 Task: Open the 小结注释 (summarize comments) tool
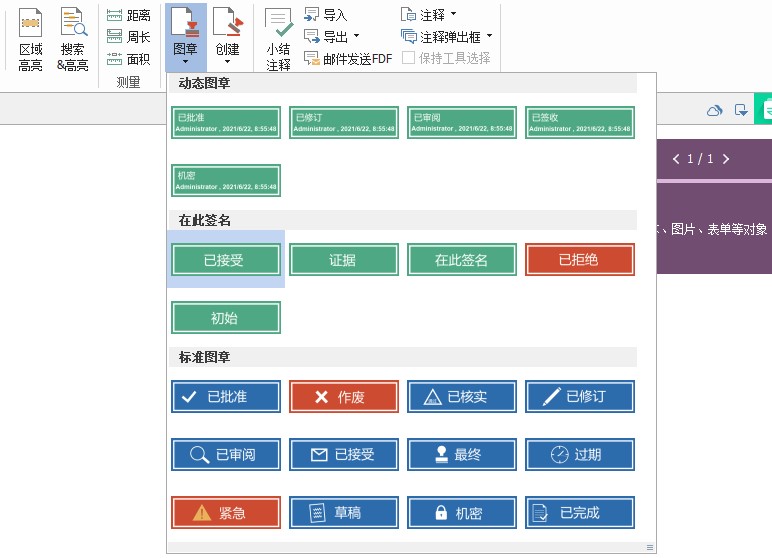[279, 42]
